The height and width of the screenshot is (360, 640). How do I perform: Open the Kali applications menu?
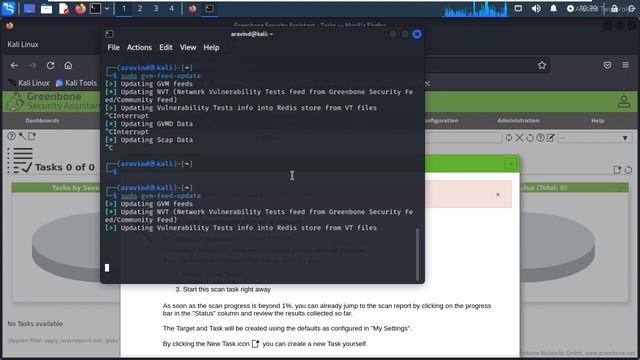click(x=8, y=8)
